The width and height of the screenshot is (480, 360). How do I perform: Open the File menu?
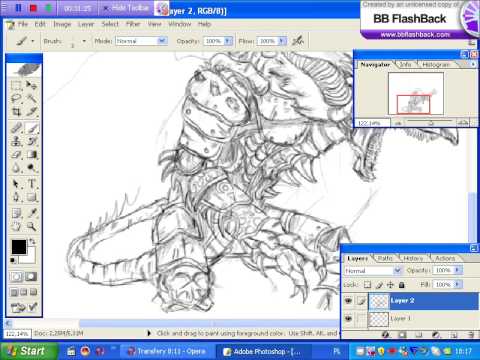tap(23, 24)
